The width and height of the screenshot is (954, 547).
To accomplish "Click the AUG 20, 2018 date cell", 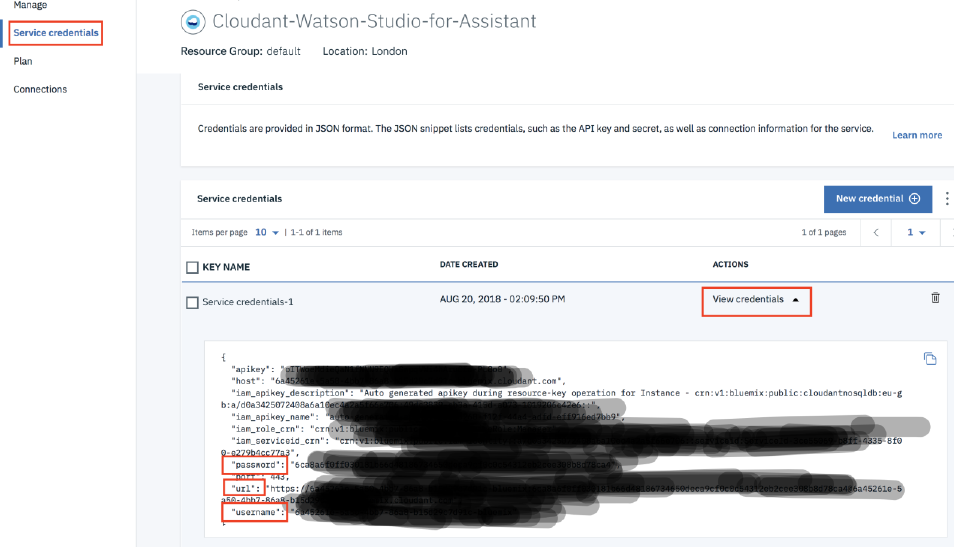I will point(502,299).
